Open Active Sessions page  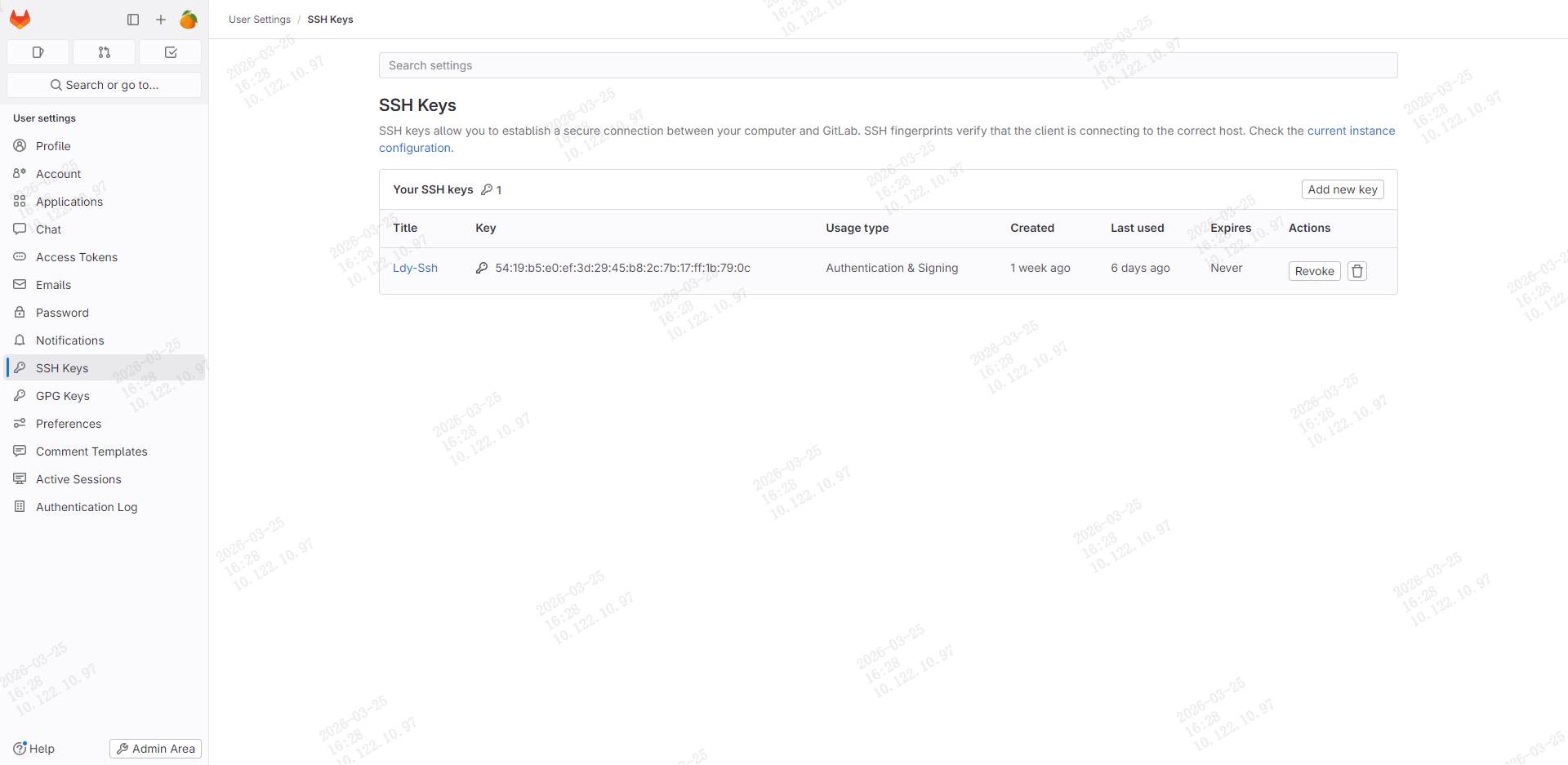(x=105, y=479)
